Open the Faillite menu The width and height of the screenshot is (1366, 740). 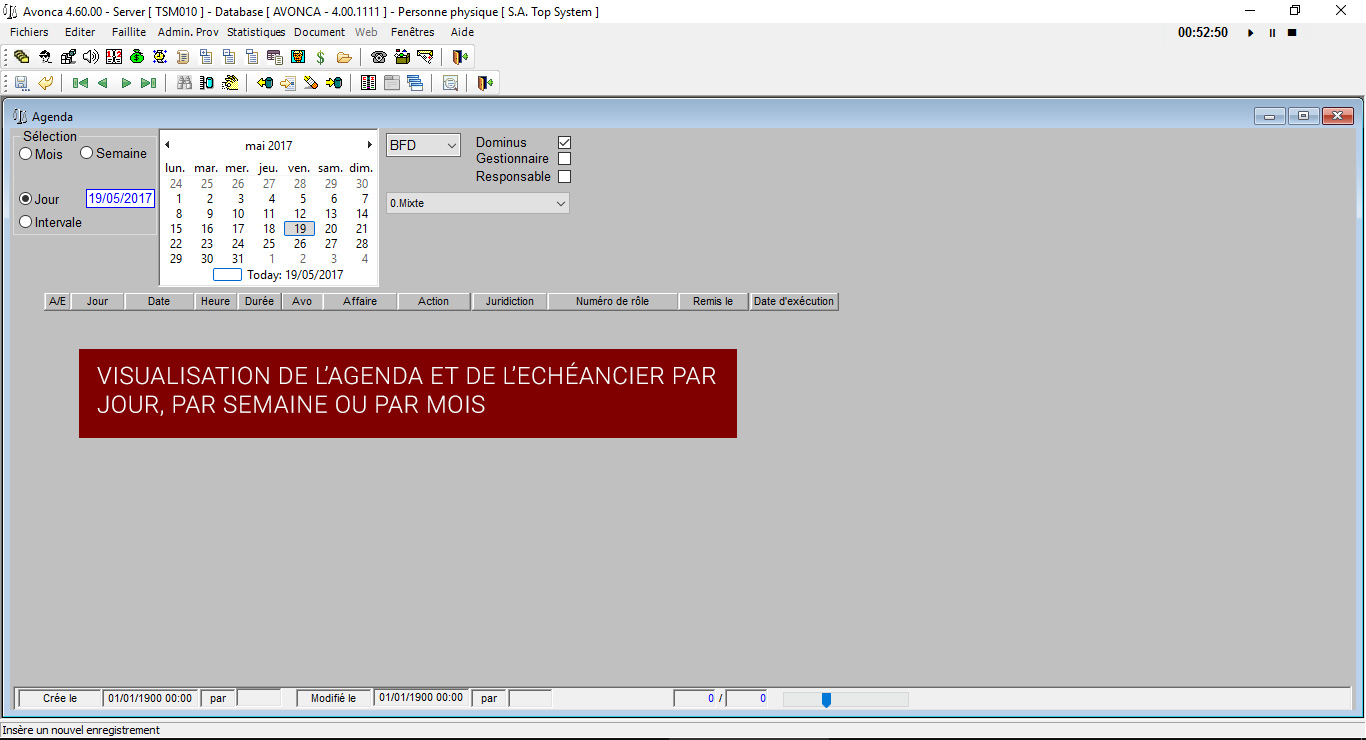[129, 32]
